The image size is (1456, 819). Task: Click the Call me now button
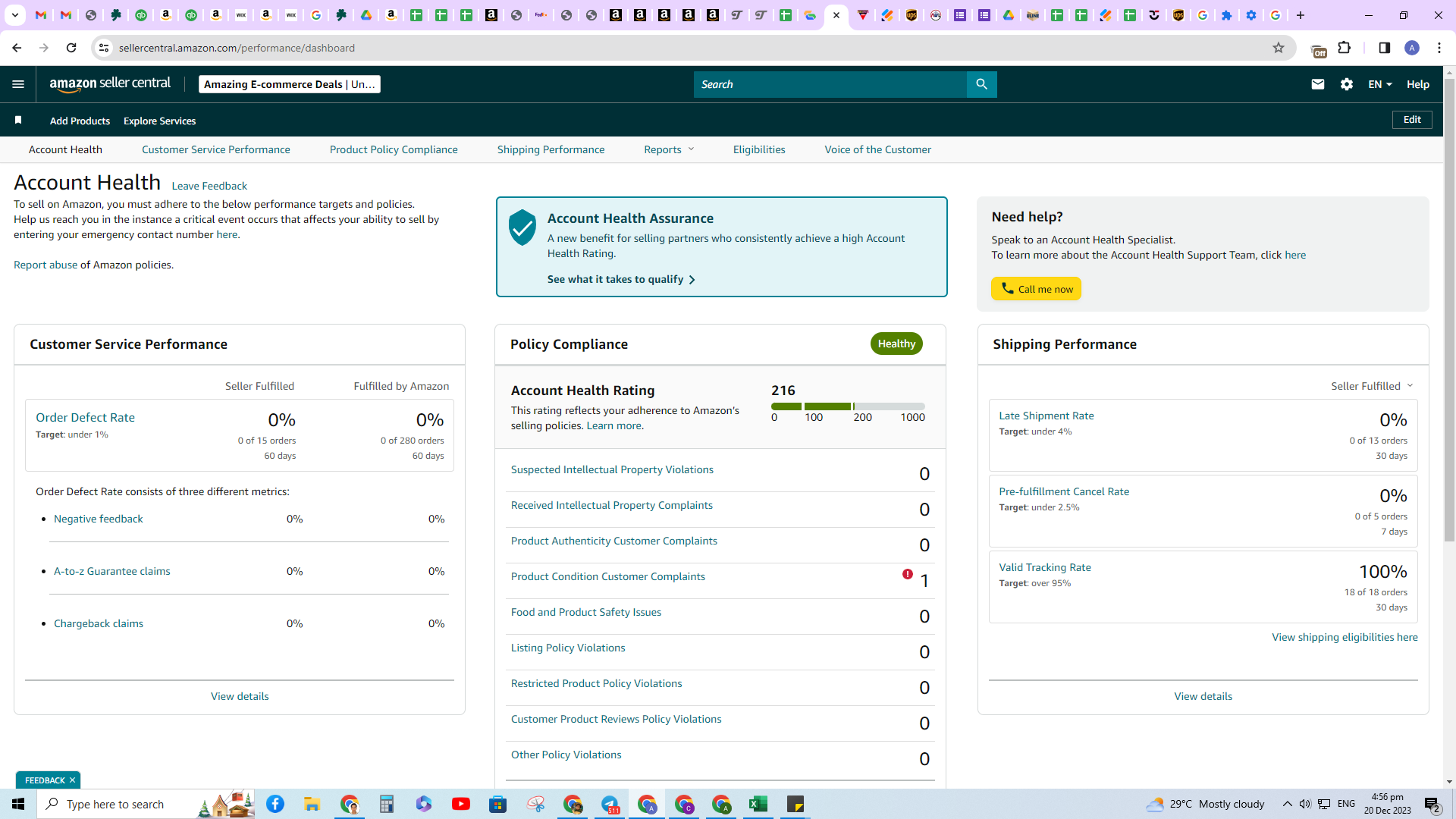click(1036, 289)
